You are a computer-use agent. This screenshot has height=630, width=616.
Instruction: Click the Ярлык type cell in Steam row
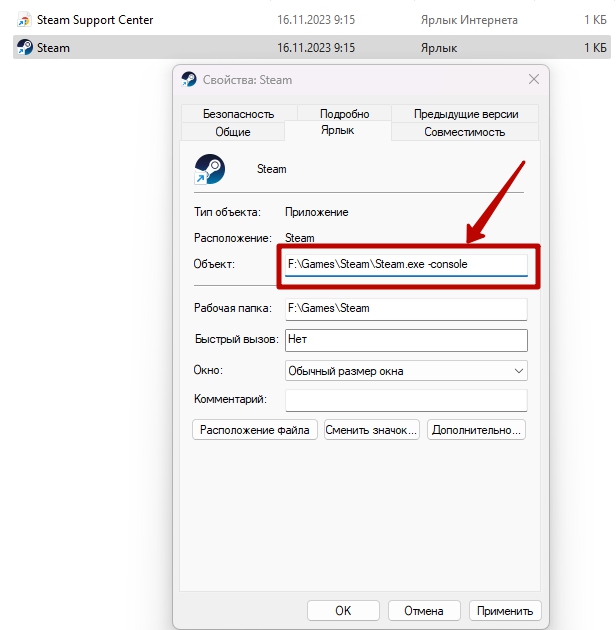click(439, 48)
